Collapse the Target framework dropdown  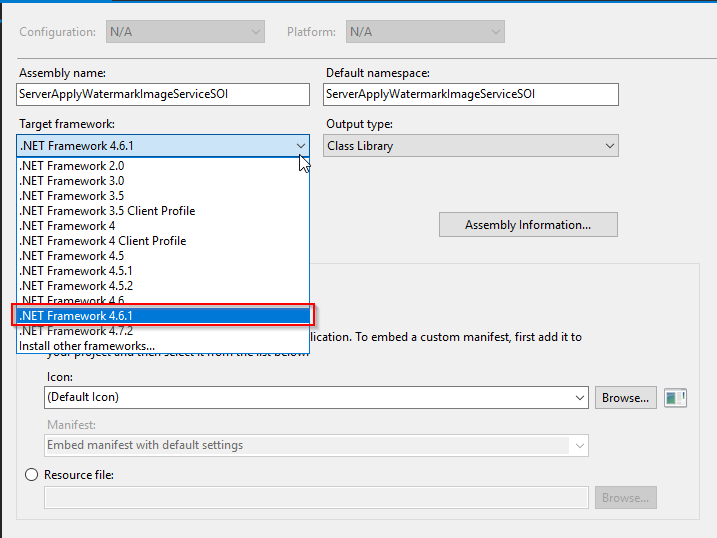(163, 146)
